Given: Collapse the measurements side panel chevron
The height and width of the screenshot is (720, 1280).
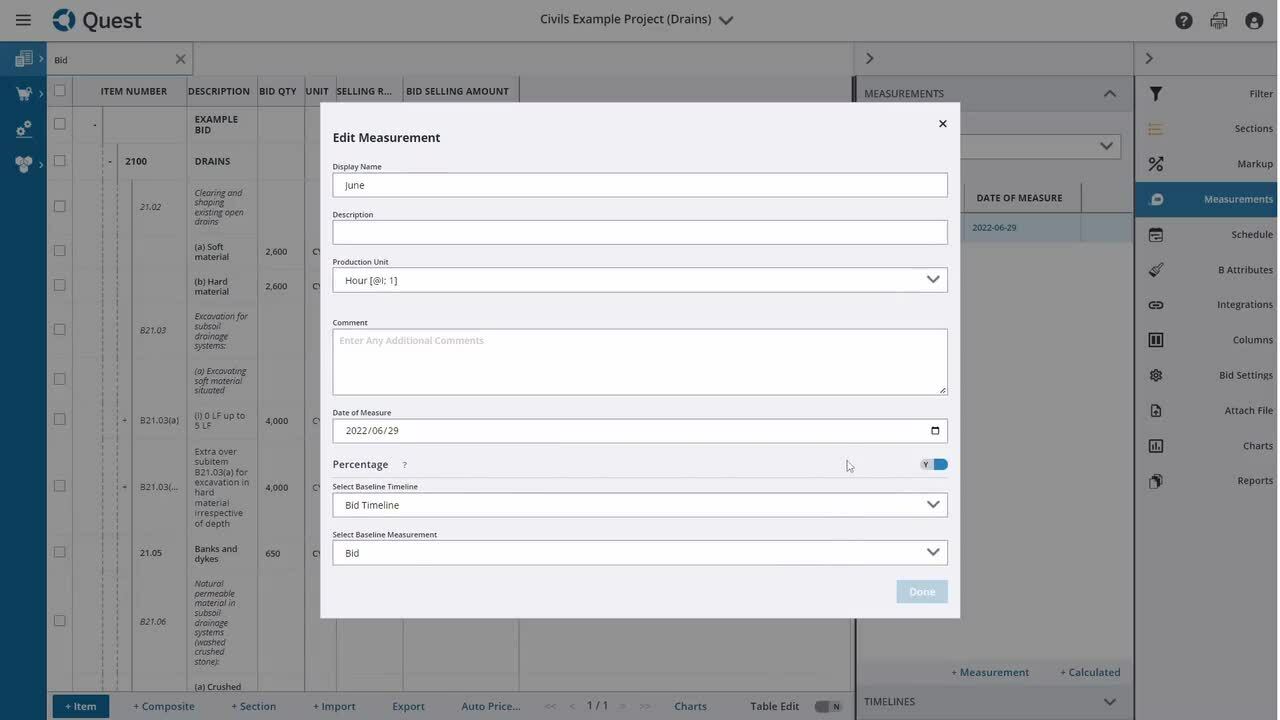Looking at the screenshot, I should [x=869, y=59].
